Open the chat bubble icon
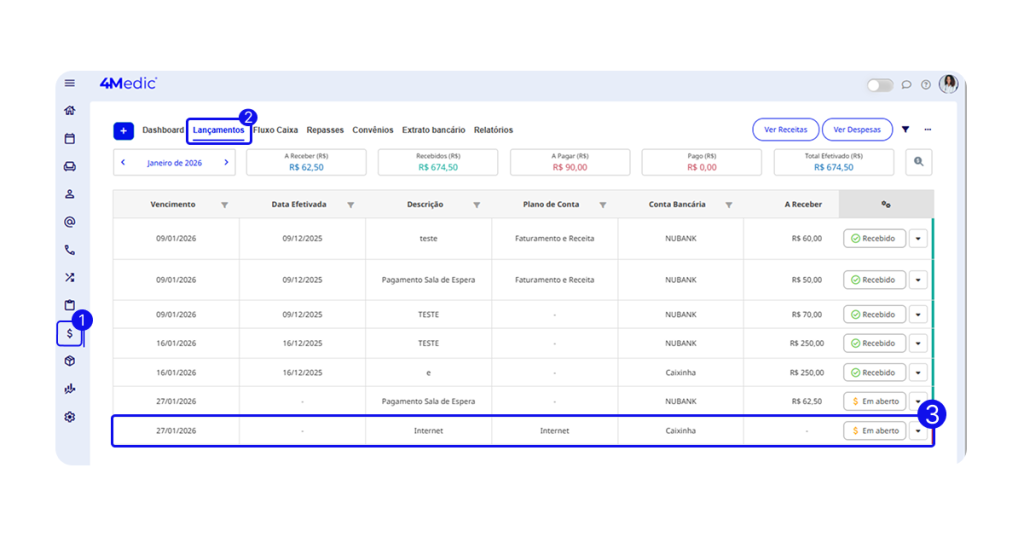Viewport: 1024px width, 537px height. [907, 85]
